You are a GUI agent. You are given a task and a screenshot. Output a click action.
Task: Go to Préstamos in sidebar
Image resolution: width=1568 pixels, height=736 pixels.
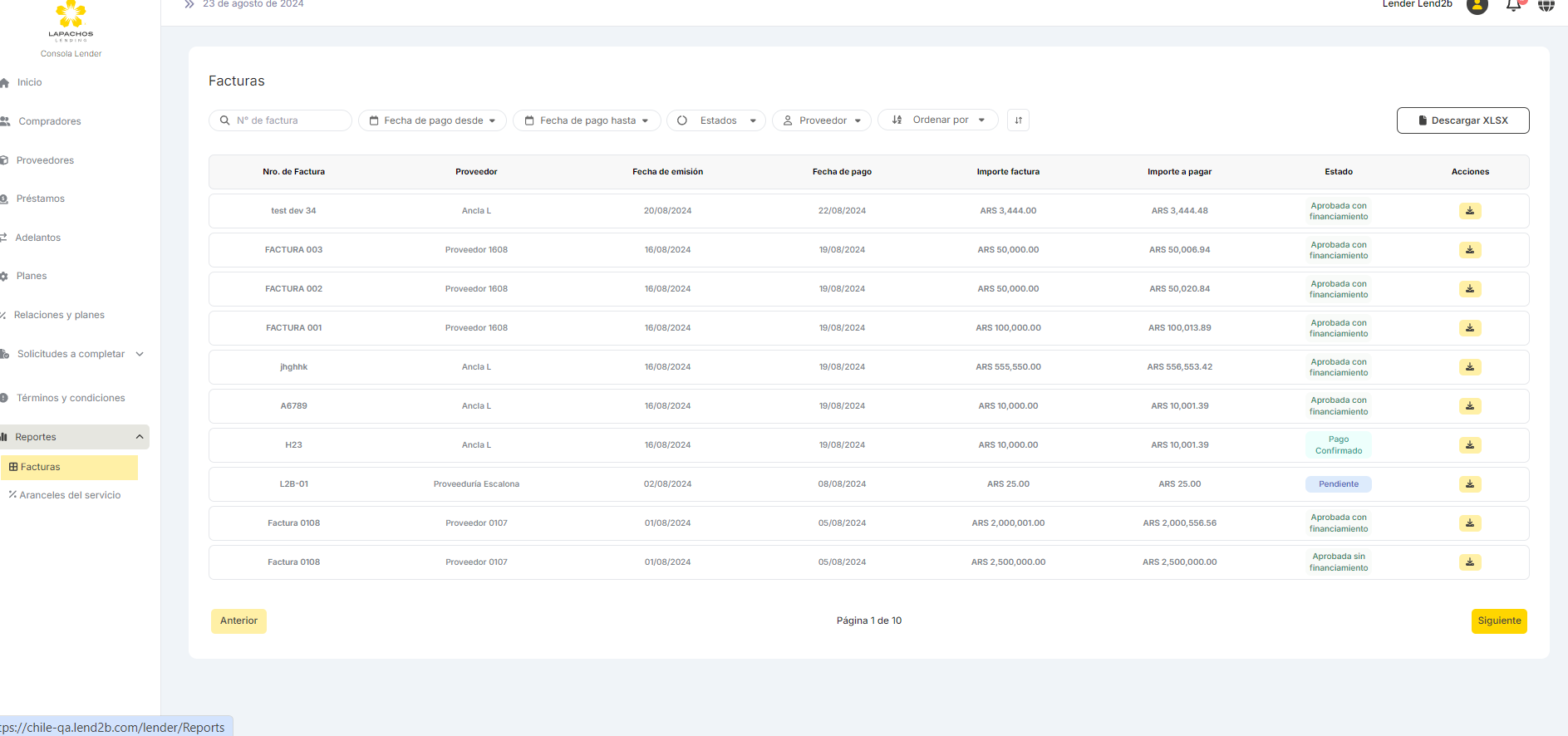click(x=40, y=199)
